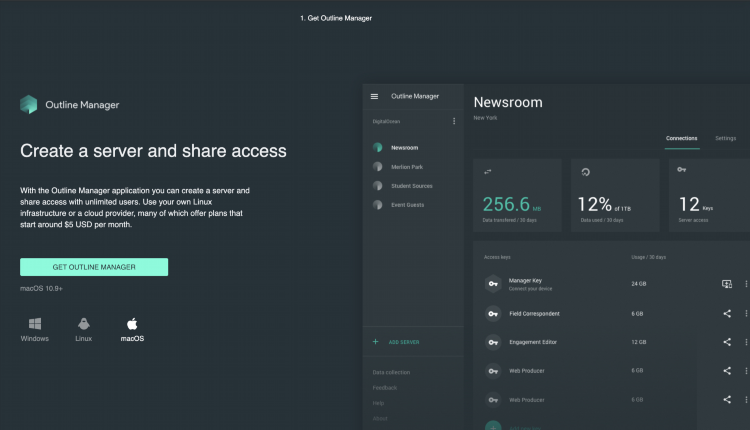Click the ADD SERVER label

404,342
